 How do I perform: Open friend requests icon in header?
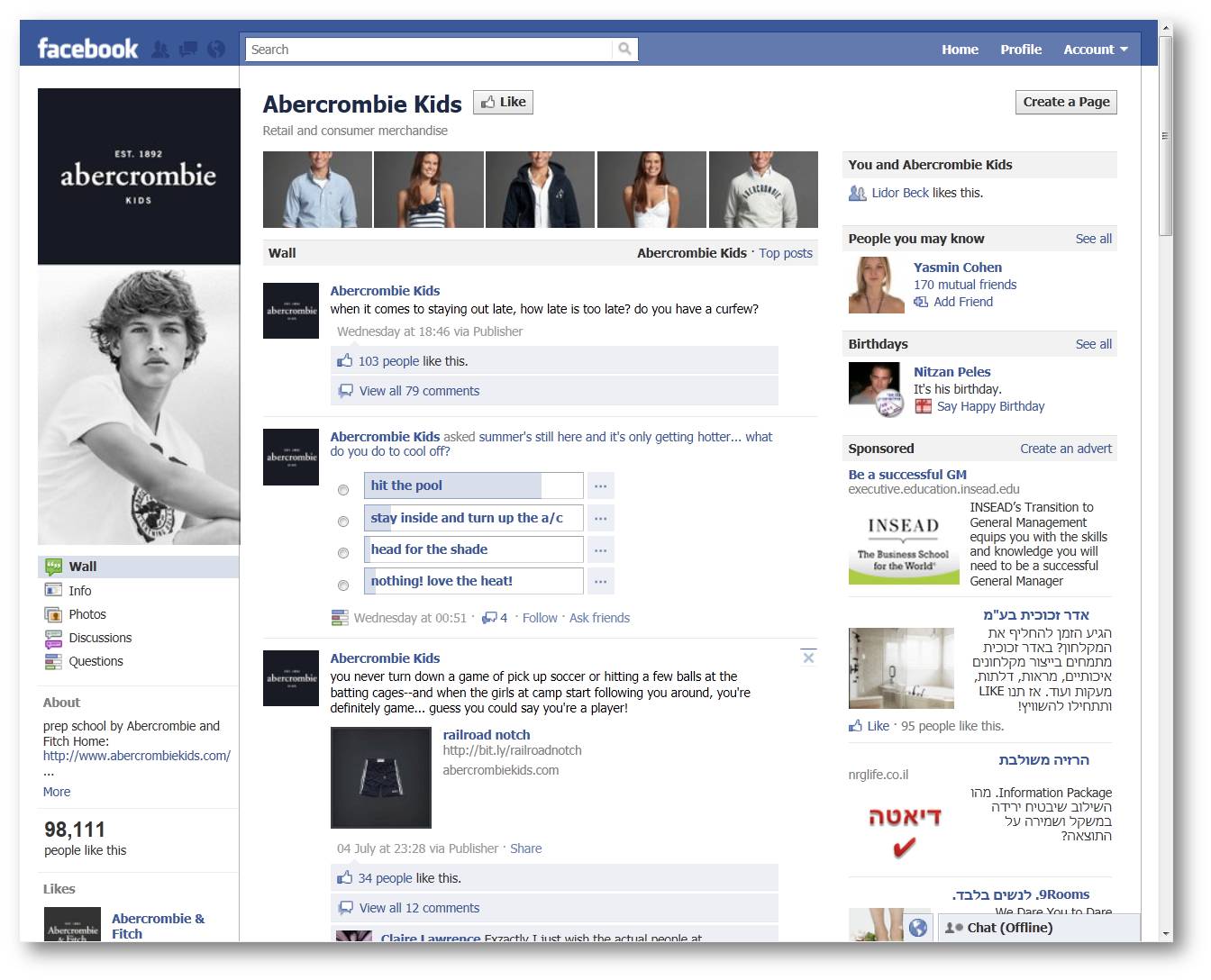(x=160, y=50)
